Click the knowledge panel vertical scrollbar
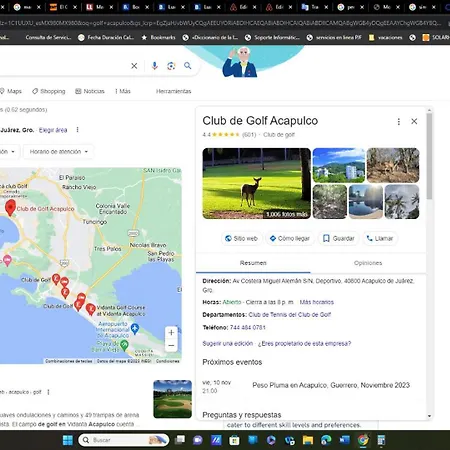450x450 pixels. pos(429,156)
